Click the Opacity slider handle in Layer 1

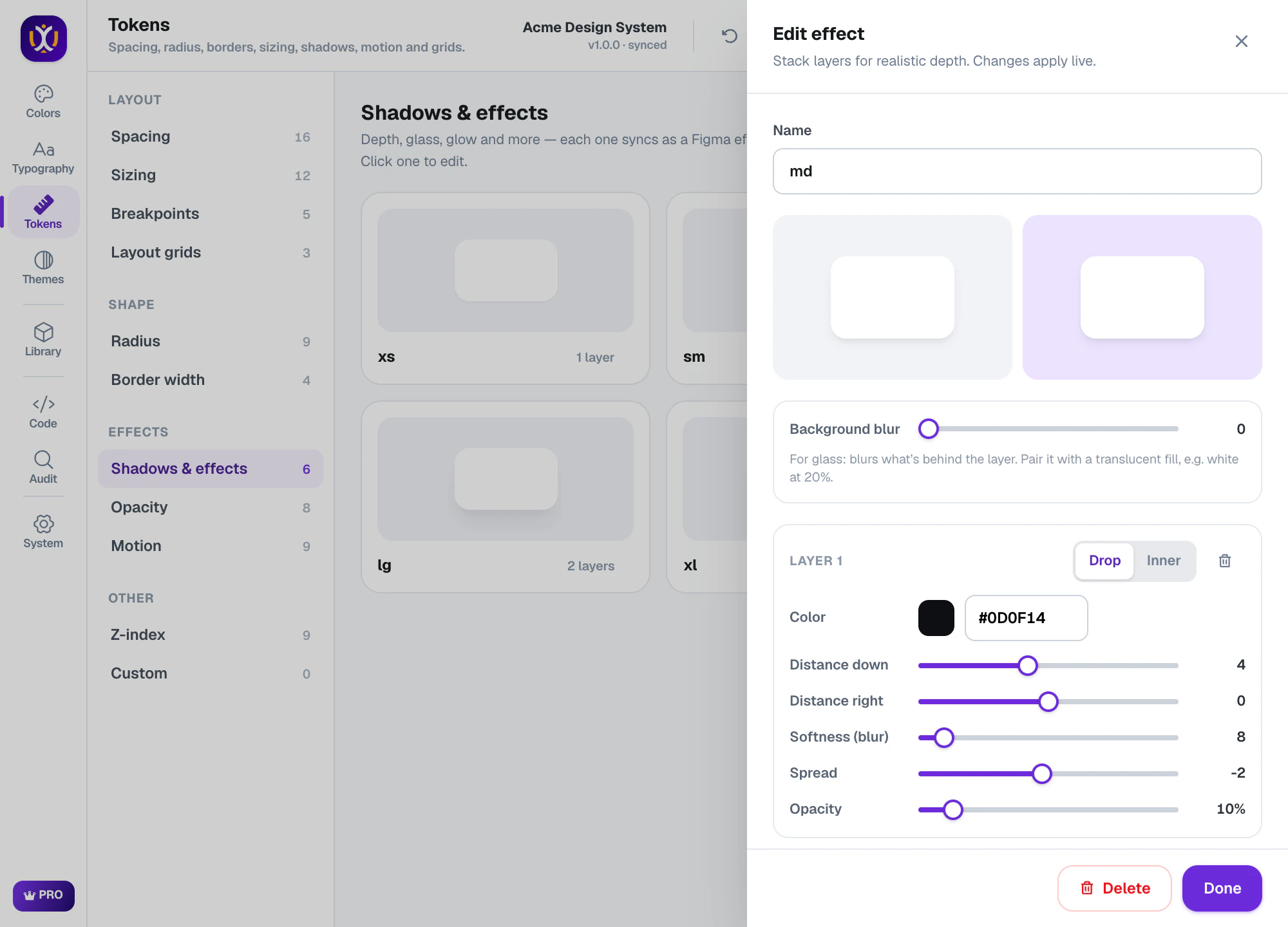953,810
